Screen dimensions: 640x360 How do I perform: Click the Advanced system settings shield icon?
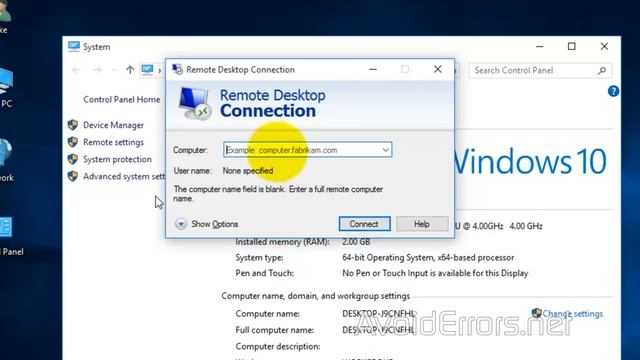point(73,176)
